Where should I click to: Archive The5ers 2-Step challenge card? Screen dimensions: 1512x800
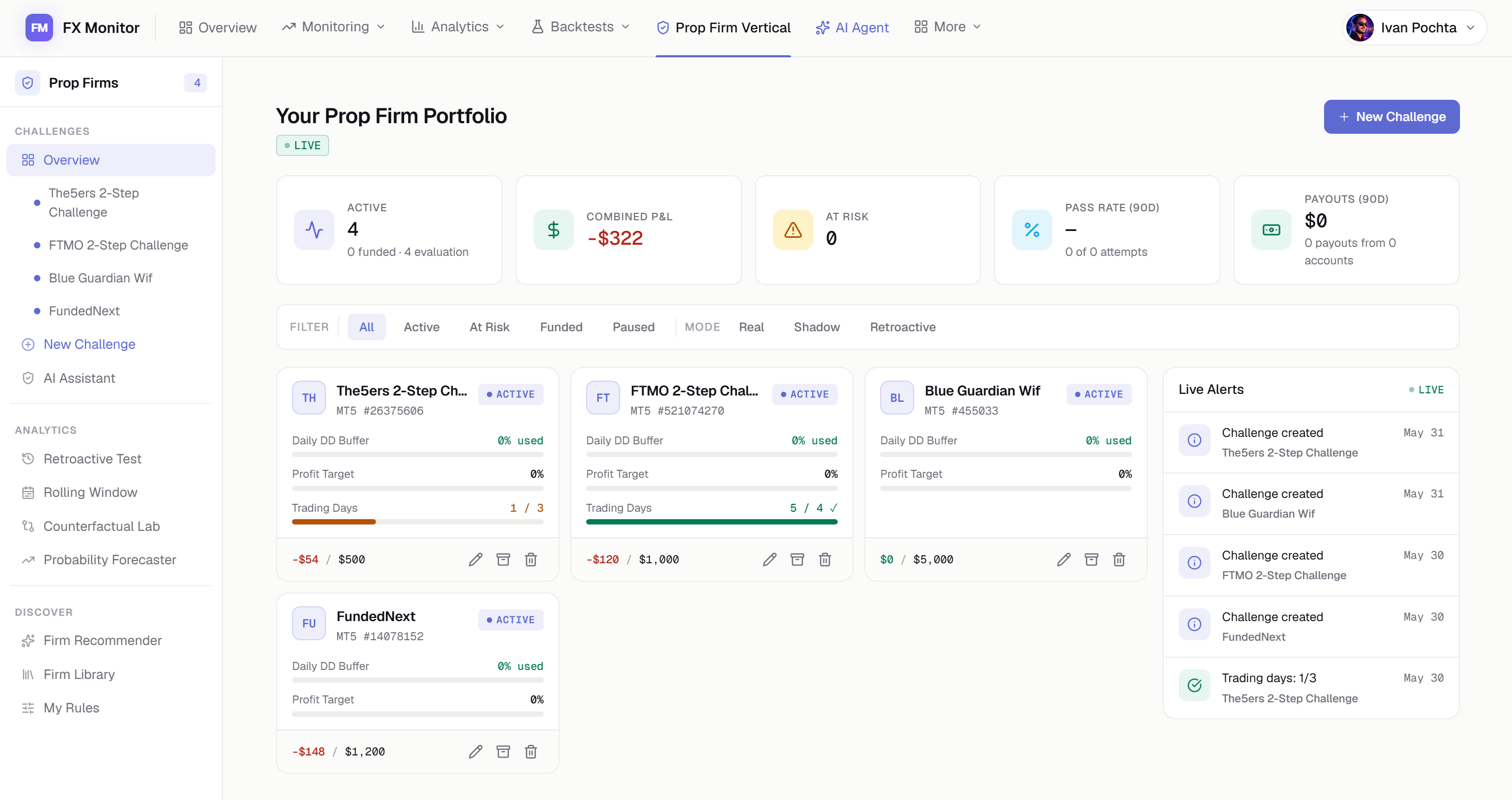[503, 560]
